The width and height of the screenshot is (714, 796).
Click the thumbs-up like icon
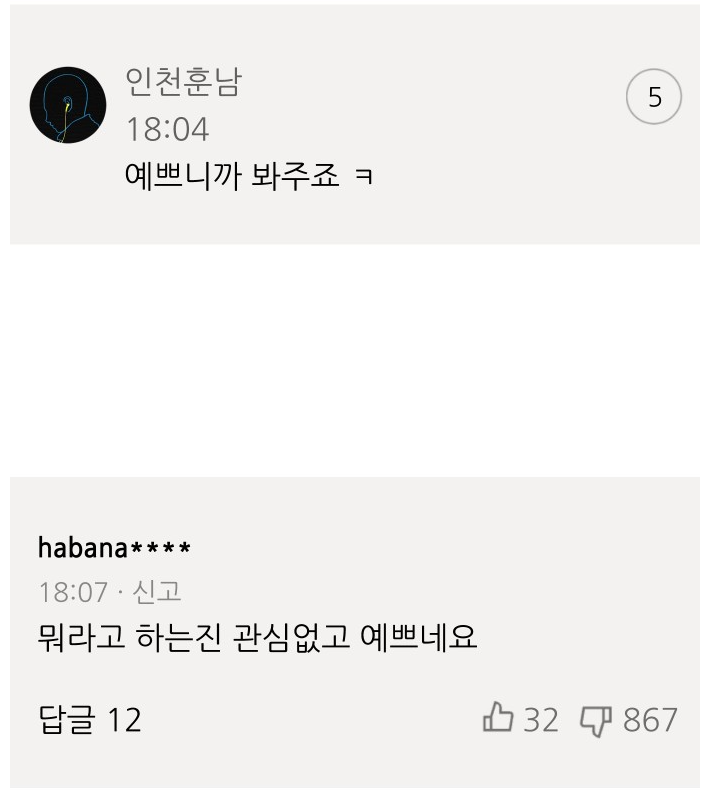pyautogui.click(x=498, y=717)
